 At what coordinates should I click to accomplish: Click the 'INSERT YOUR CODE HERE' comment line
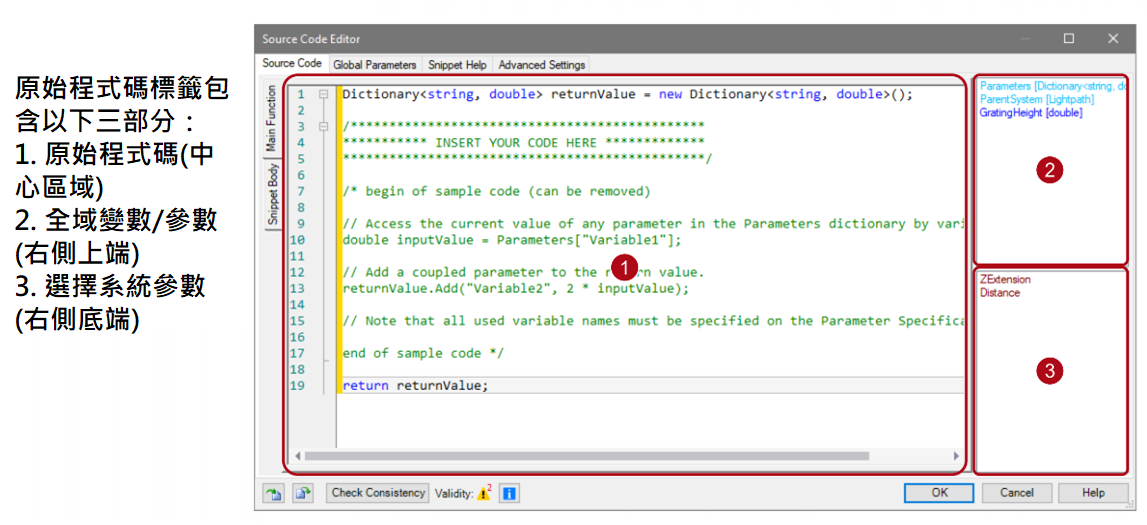pos(523,143)
